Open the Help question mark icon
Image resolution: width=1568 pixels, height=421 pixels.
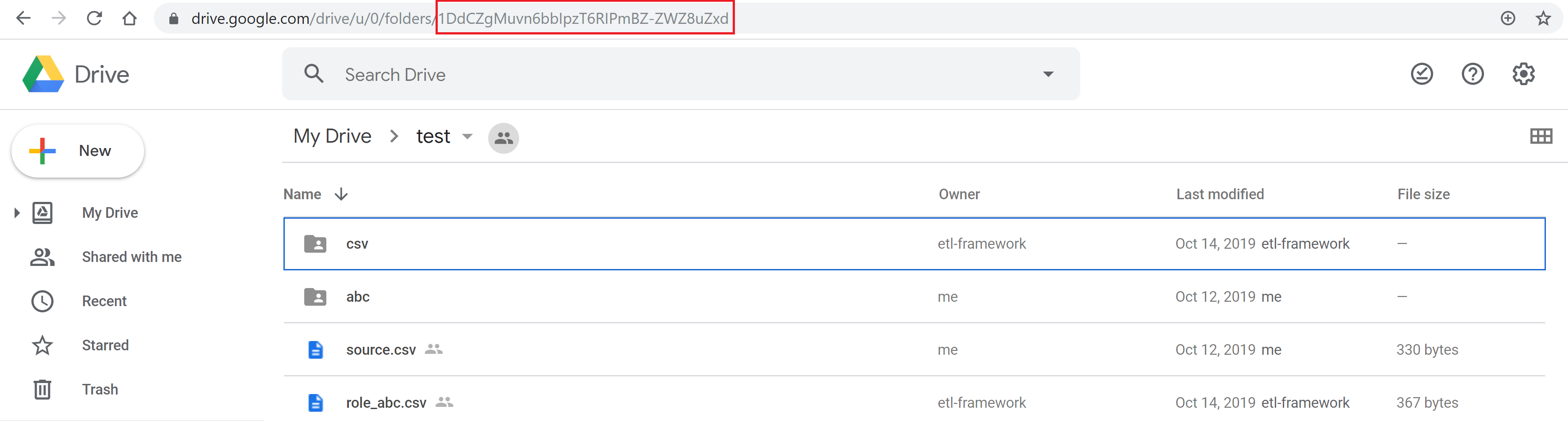[1472, 74]
